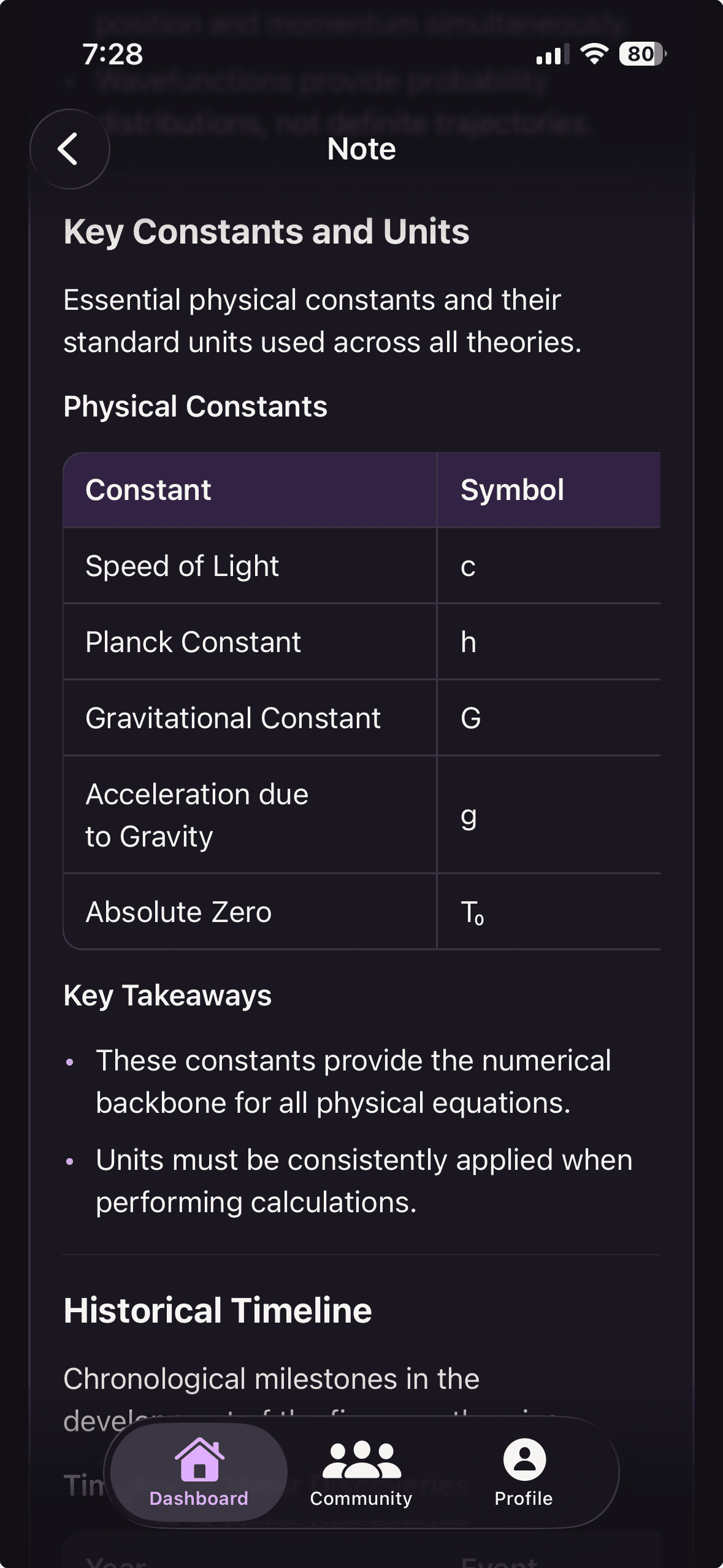This screenshot has width=723, height=1568.
Task: Open the Profile person icon
Action: [524, 1459]
